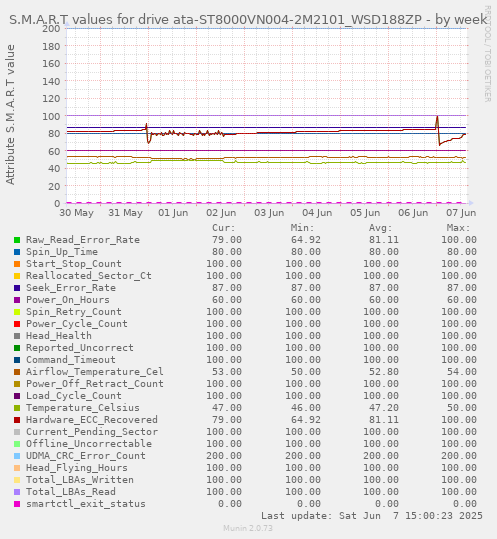This screenshot has height=539, width=497.
Task: Click the Load_Cycle_Count legend label
Action: [x=74, y=396]
